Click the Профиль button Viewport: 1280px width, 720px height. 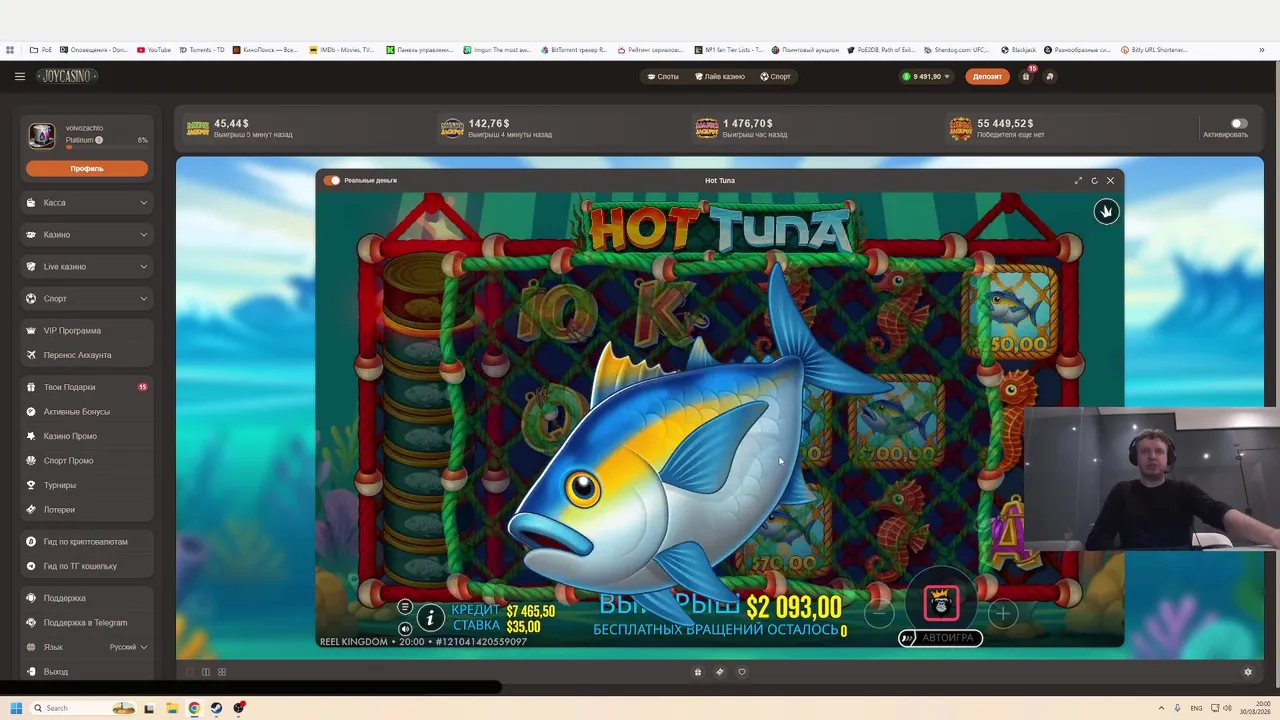pos(87,168)
